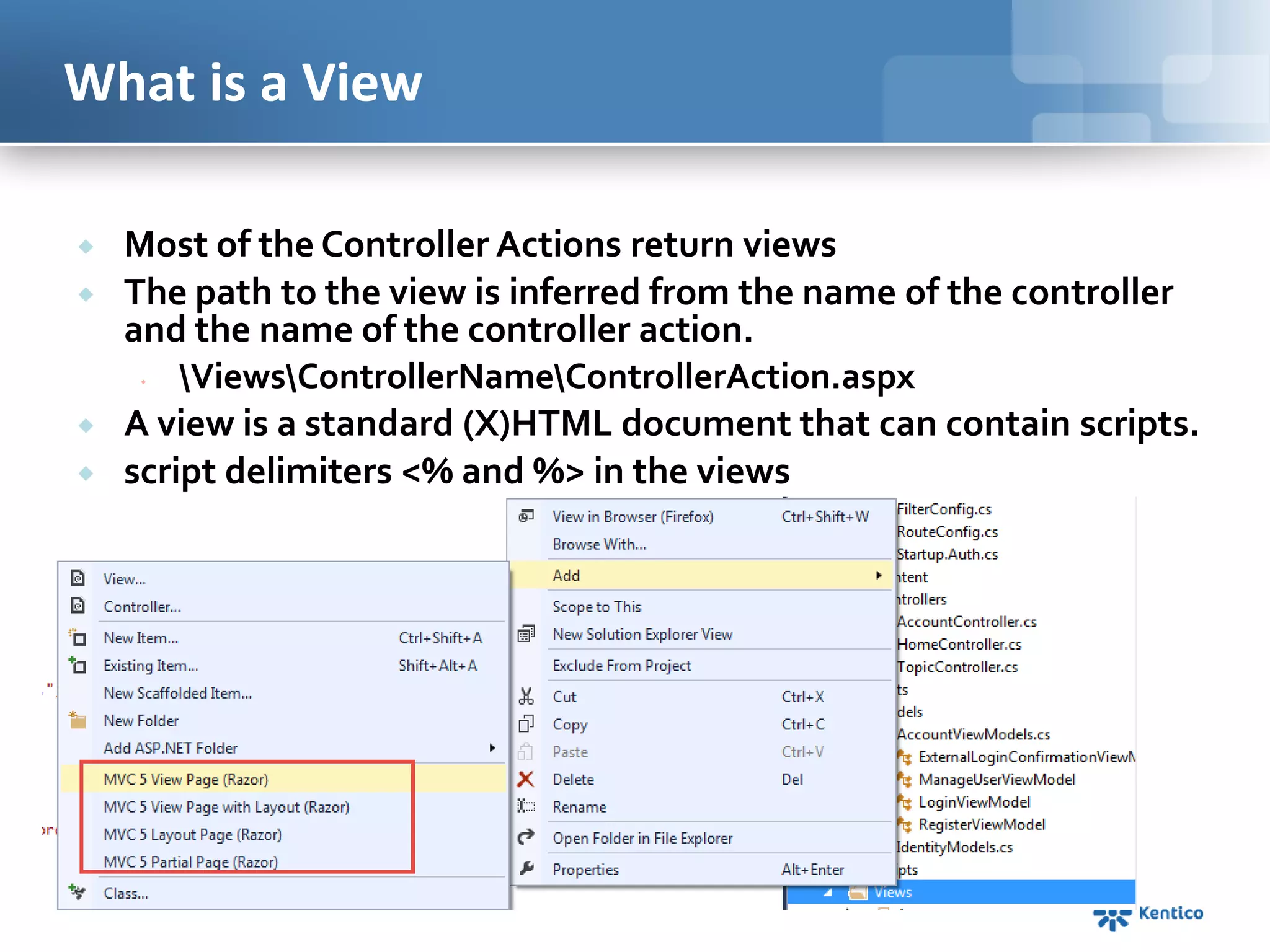Click the Cut scissors icon
This screenshot has width=1270, height=952.
(526, 697)
